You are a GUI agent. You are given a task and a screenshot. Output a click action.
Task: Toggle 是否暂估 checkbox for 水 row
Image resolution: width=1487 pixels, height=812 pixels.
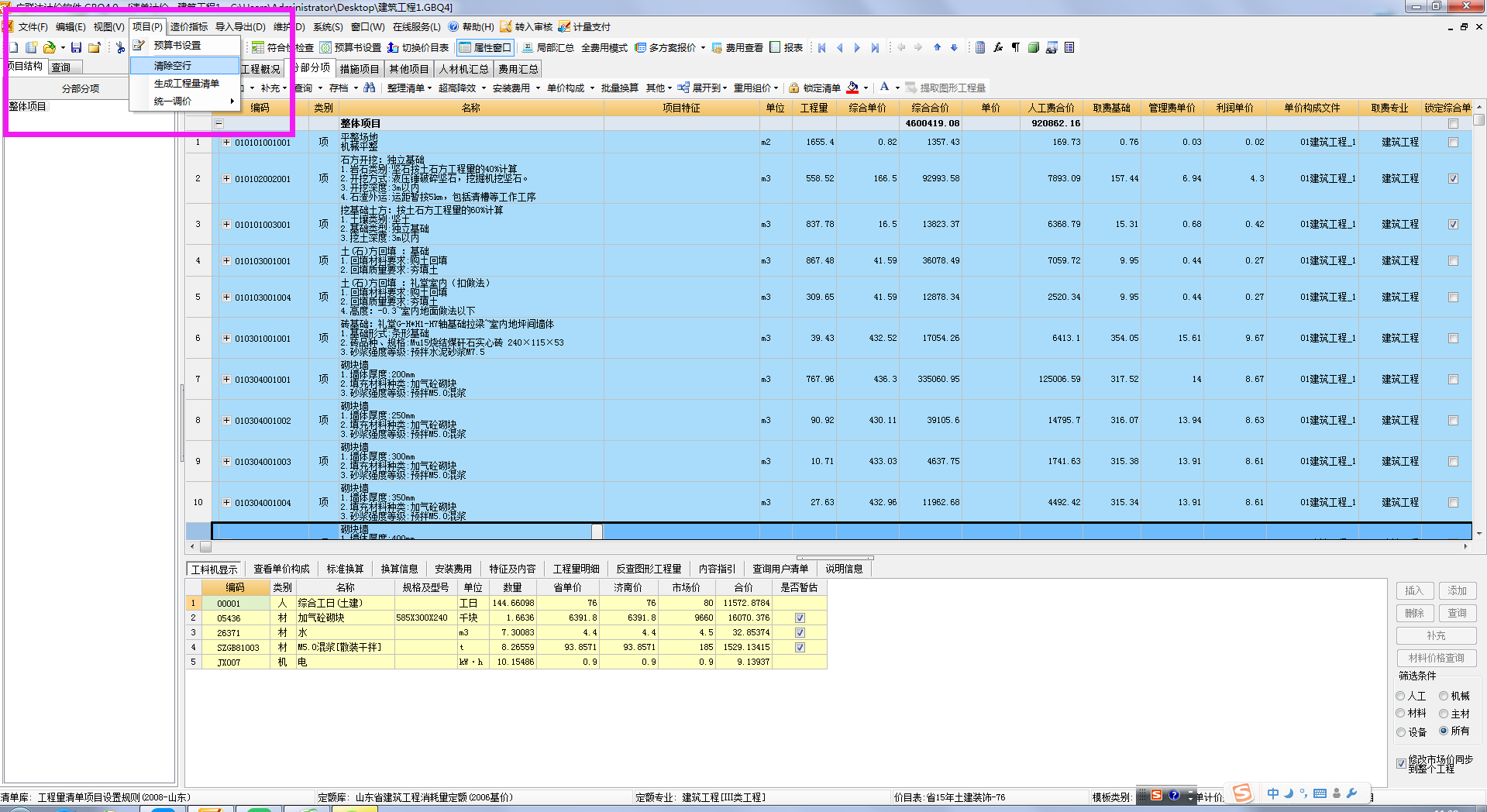(x=800, y=632)
